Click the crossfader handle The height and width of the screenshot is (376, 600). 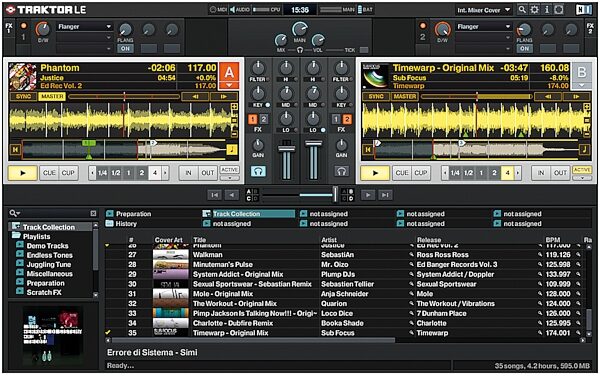[335, 194]
